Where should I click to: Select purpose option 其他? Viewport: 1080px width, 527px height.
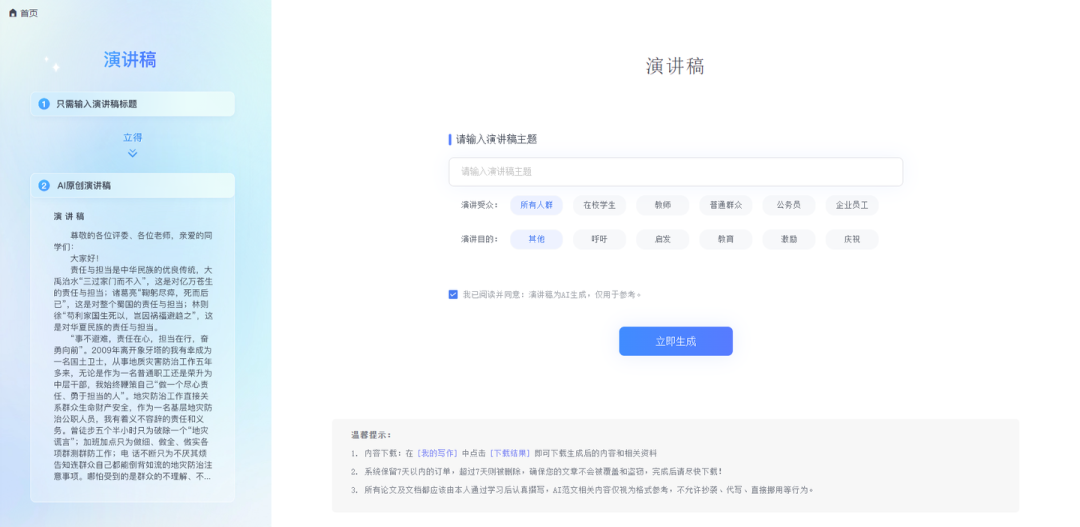pos(536,239)
